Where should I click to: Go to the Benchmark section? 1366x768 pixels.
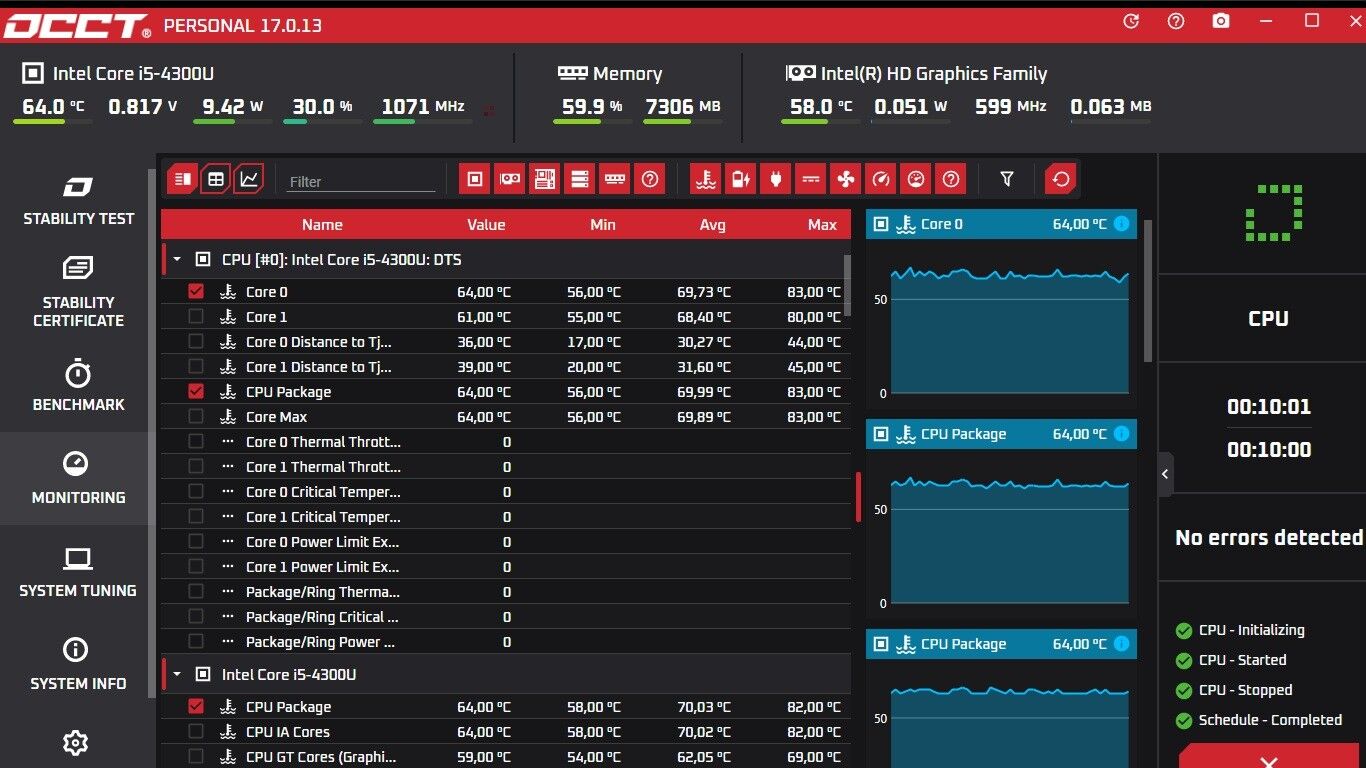coord(78,386)
